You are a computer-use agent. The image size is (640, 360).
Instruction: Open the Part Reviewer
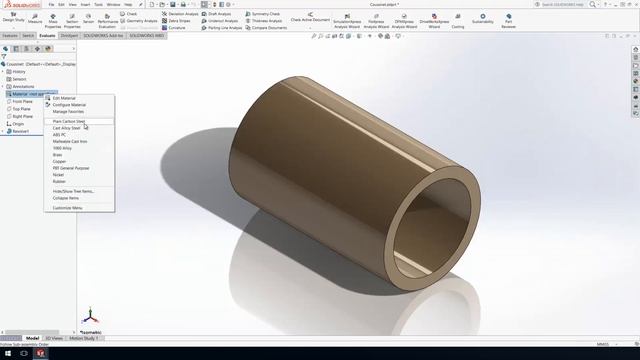click(x=509, y=21)
